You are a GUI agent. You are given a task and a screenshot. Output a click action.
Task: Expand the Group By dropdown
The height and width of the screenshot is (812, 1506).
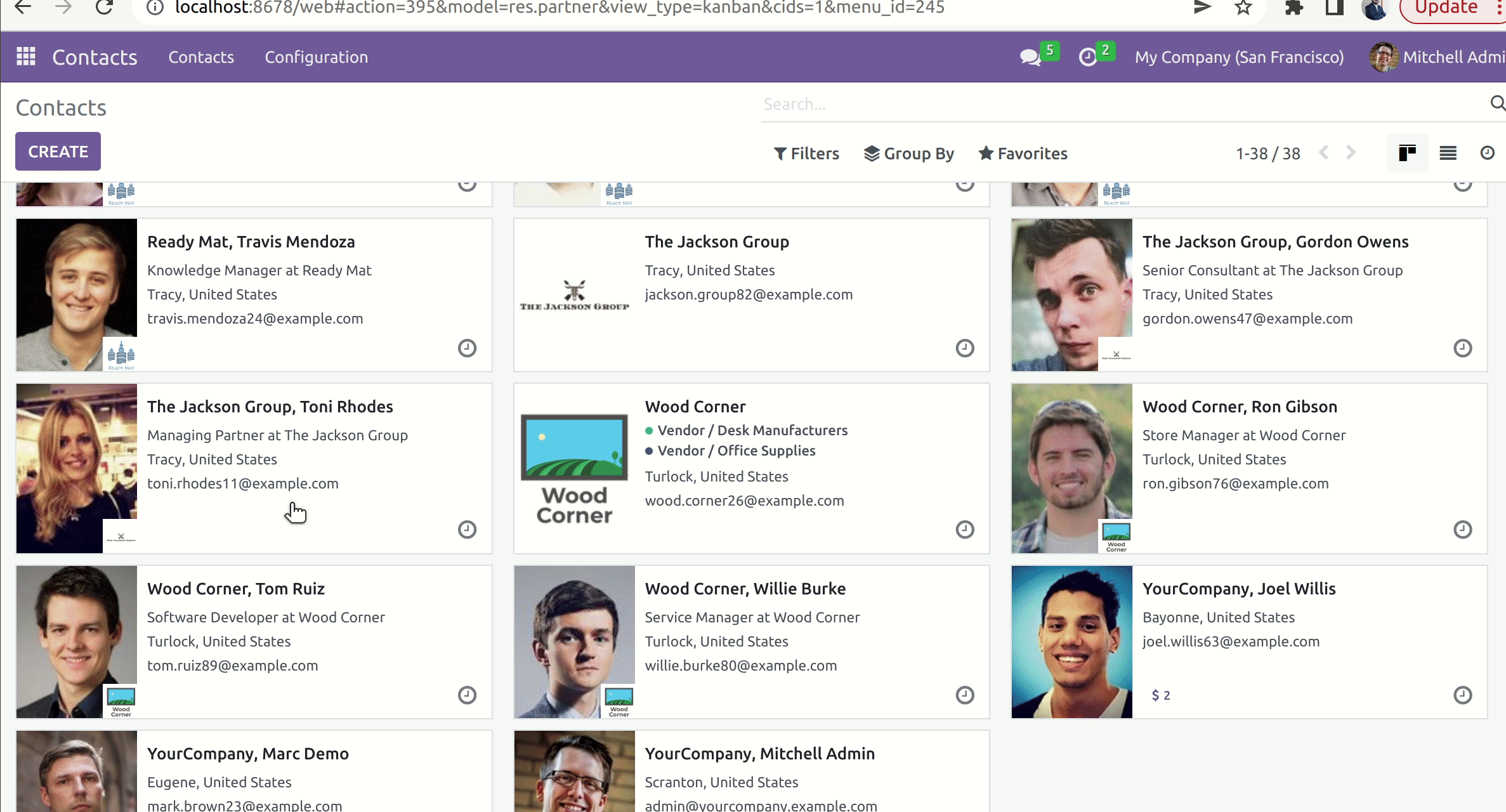click(x=909, y=154)
